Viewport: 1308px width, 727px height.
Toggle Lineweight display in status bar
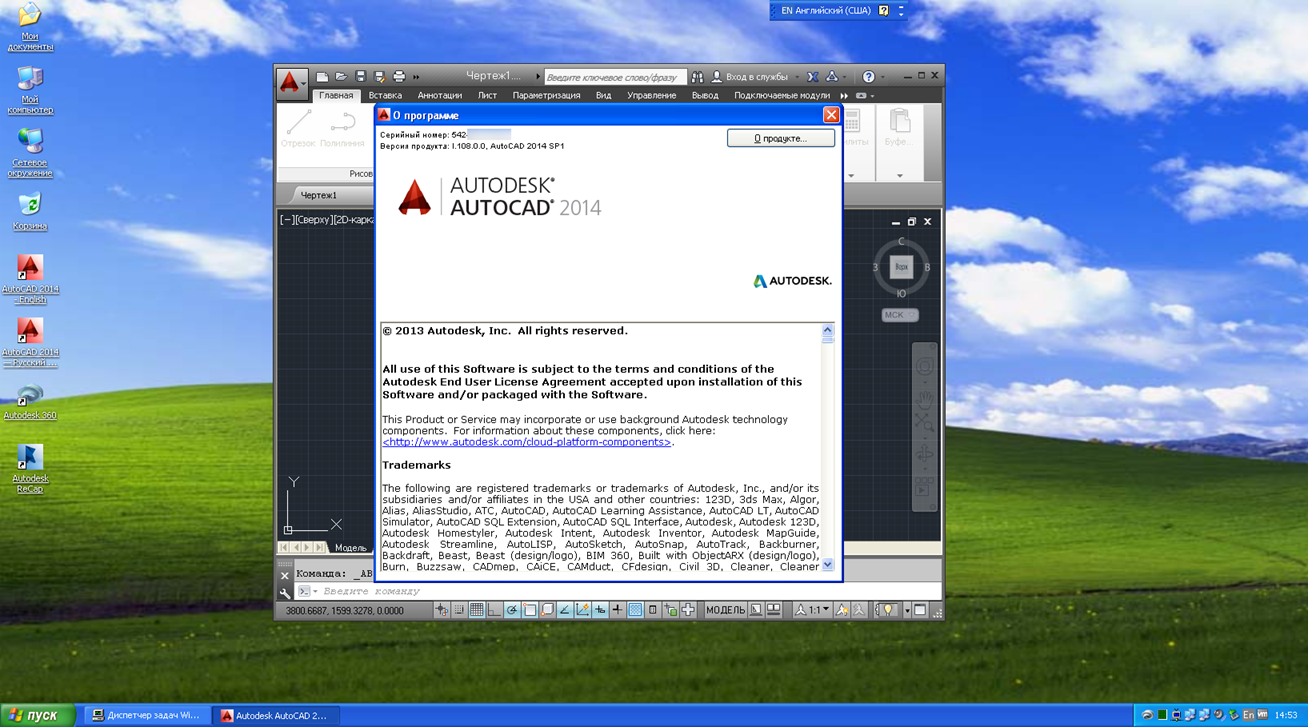click(617, 610)
